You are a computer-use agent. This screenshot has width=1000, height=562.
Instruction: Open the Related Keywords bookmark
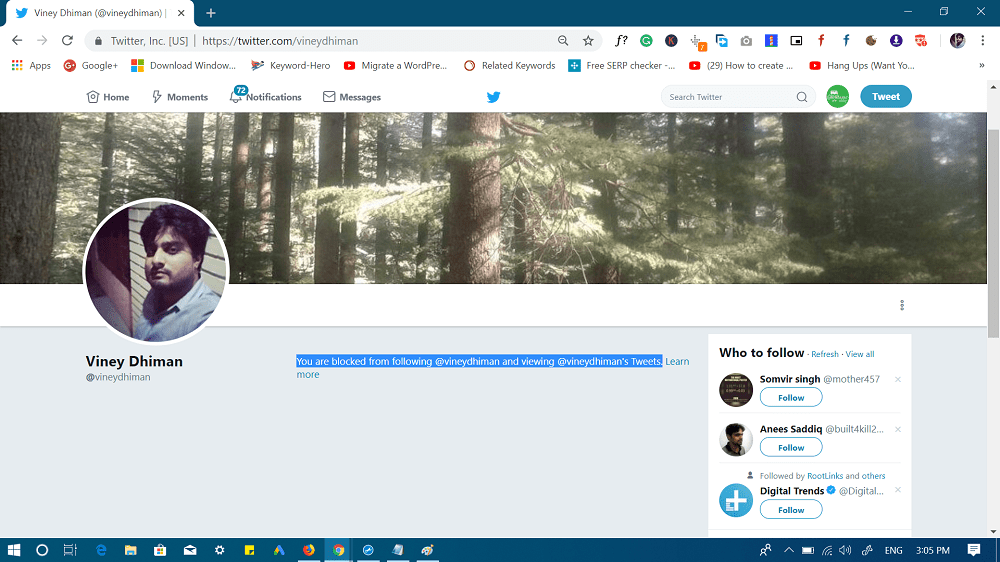point(510,65)
